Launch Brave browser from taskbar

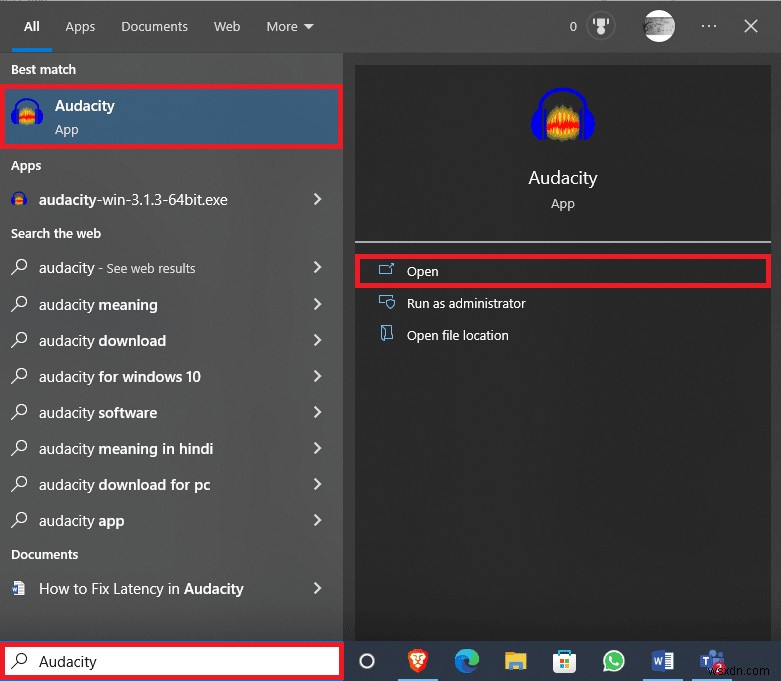(x=417, y=661)
